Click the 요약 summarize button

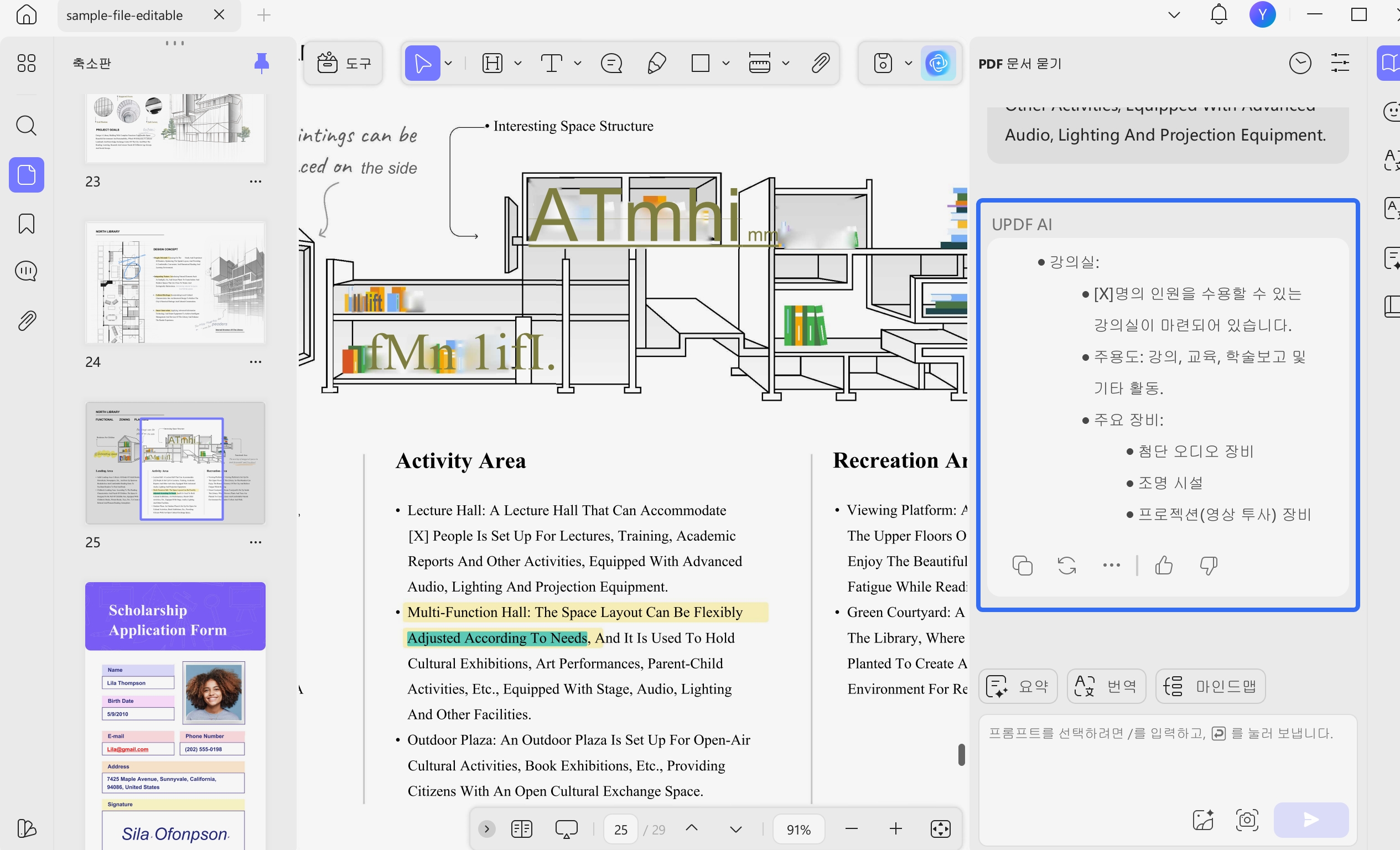[x=1018, y=686]
